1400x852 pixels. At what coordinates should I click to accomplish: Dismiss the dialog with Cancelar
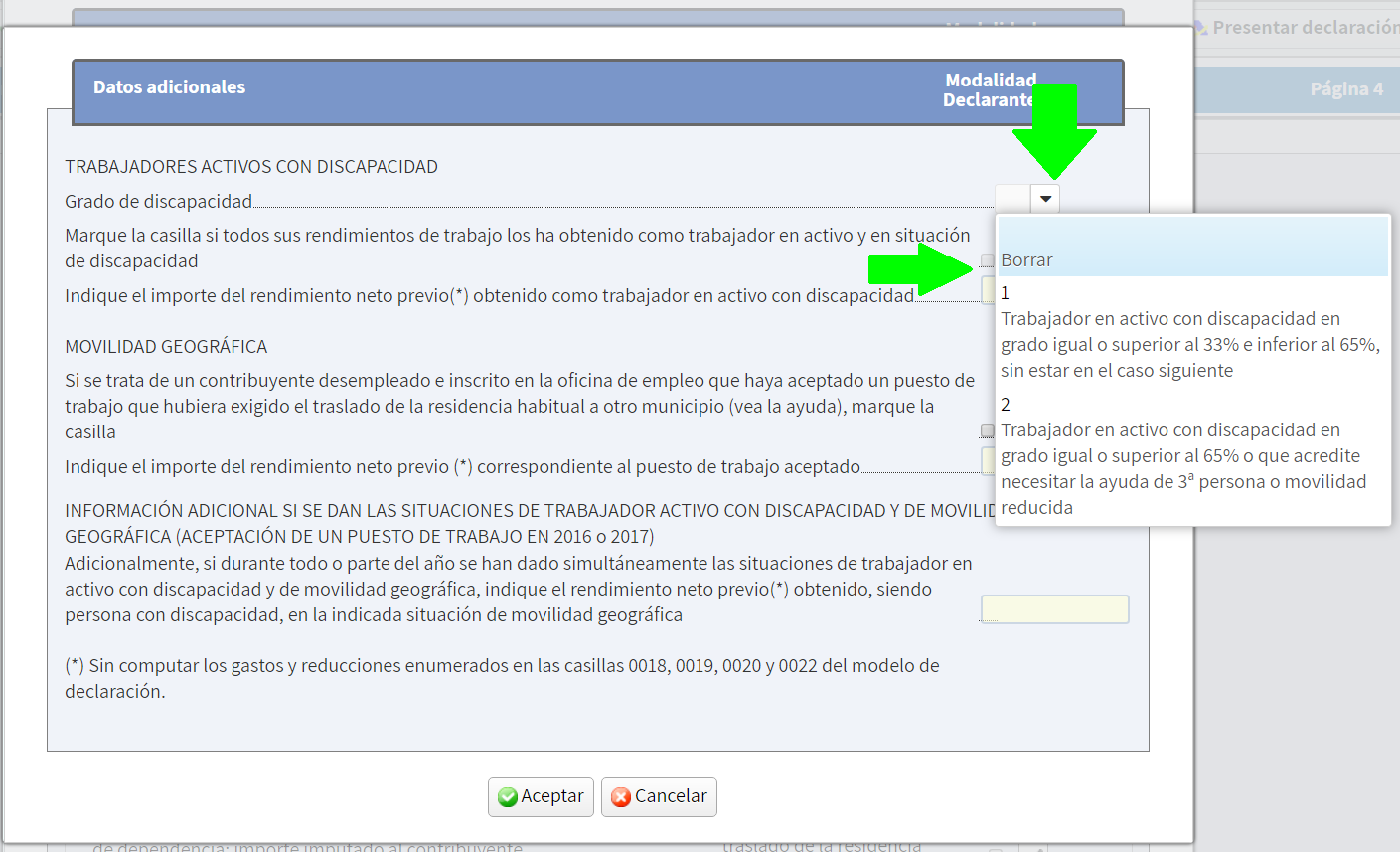point(659,796)
